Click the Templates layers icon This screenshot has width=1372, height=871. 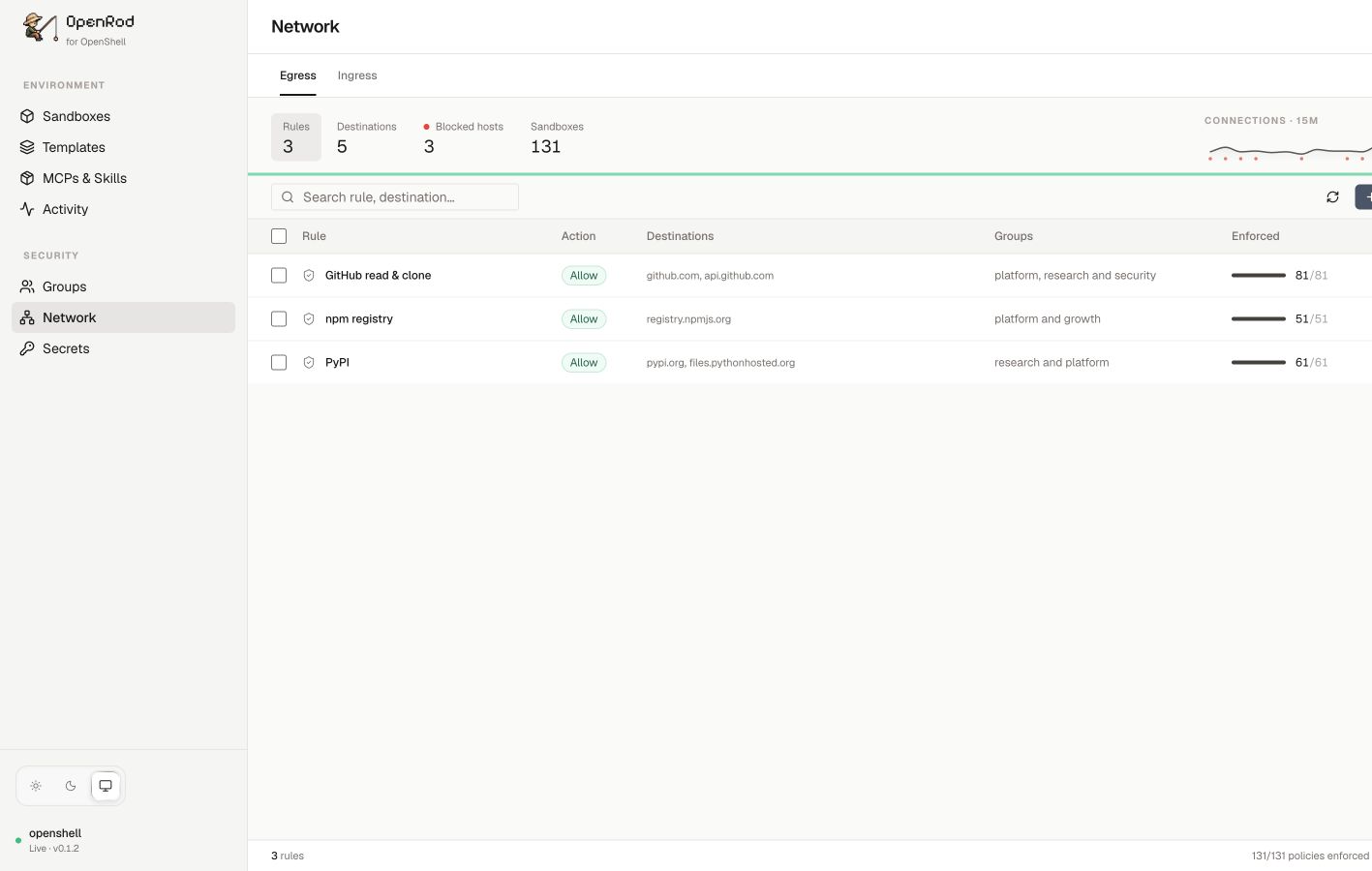click(27, 147)
